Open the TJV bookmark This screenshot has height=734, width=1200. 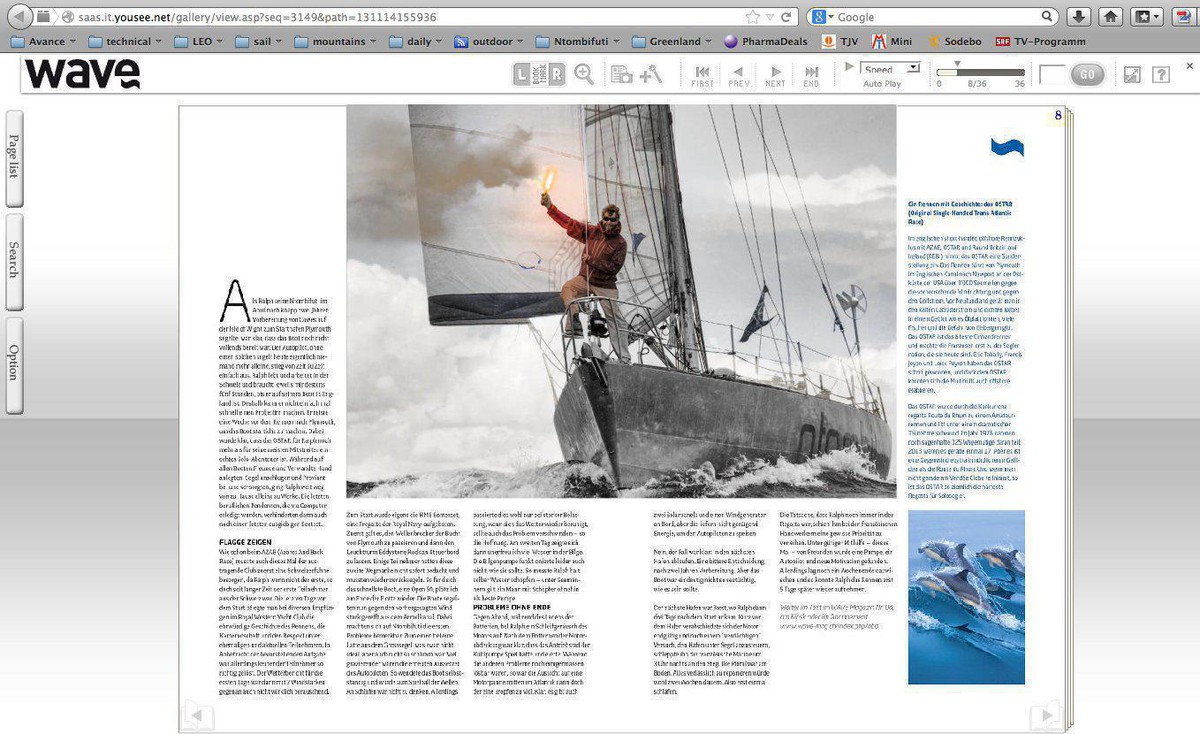(x=841, y=41)
